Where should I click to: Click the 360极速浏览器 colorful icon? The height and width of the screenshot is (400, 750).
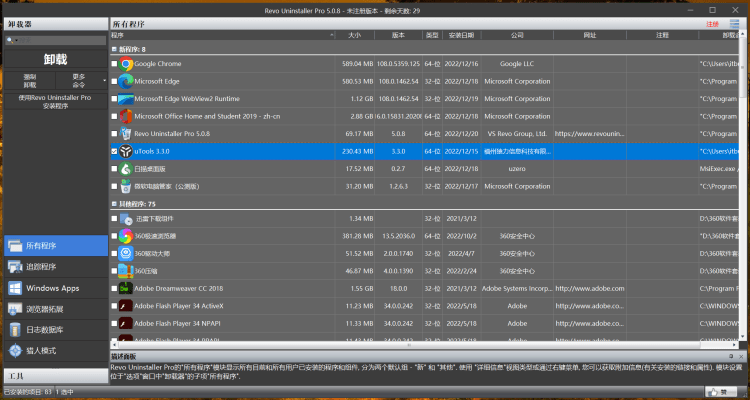[x=126, y=236]
